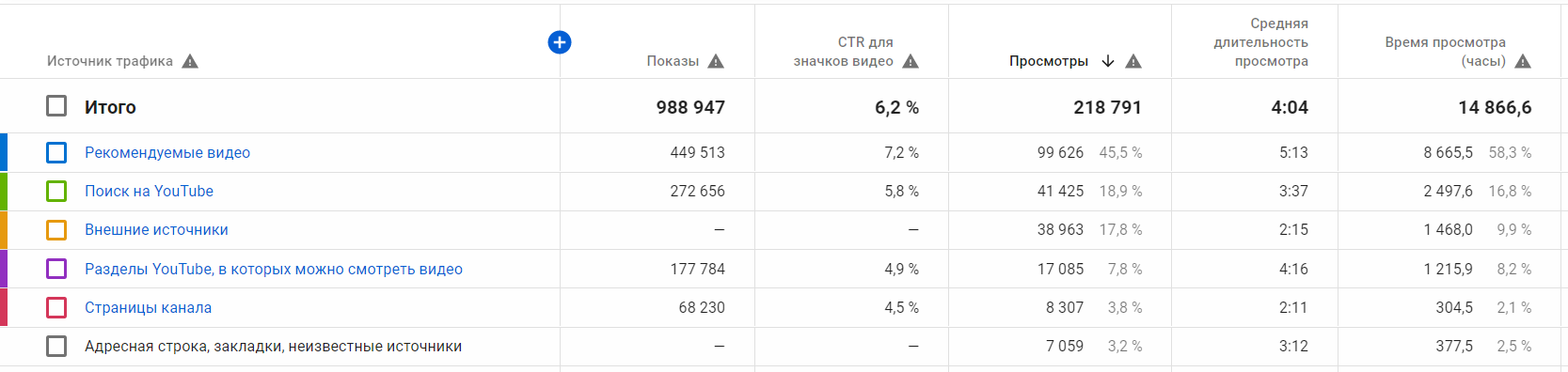Click warning icon next to CTR для значков видео
Screen dimensions: 1568x372
coord(911,61)
